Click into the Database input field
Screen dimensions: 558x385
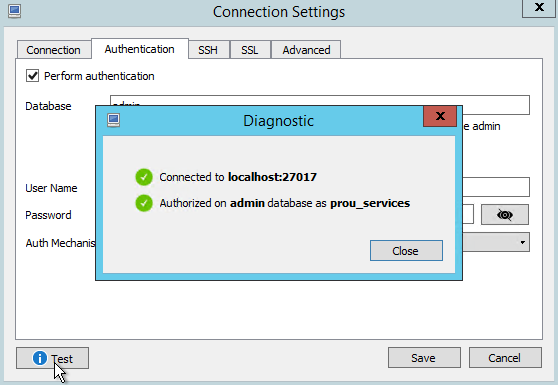click(x=320, y=105)
